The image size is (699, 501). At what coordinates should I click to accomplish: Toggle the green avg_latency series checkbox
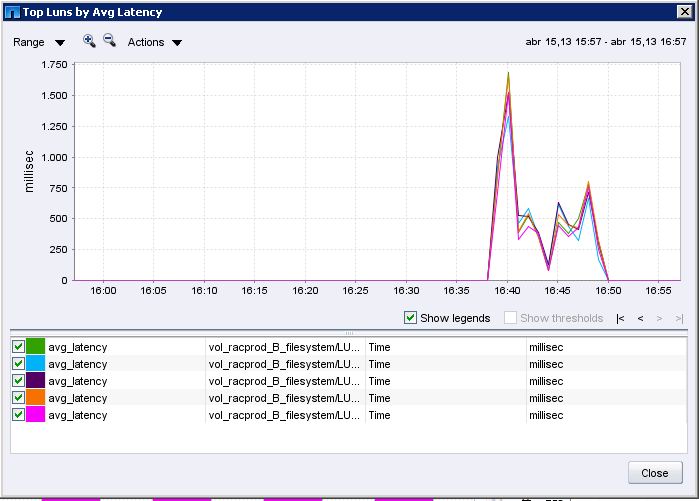pos(18,347)
